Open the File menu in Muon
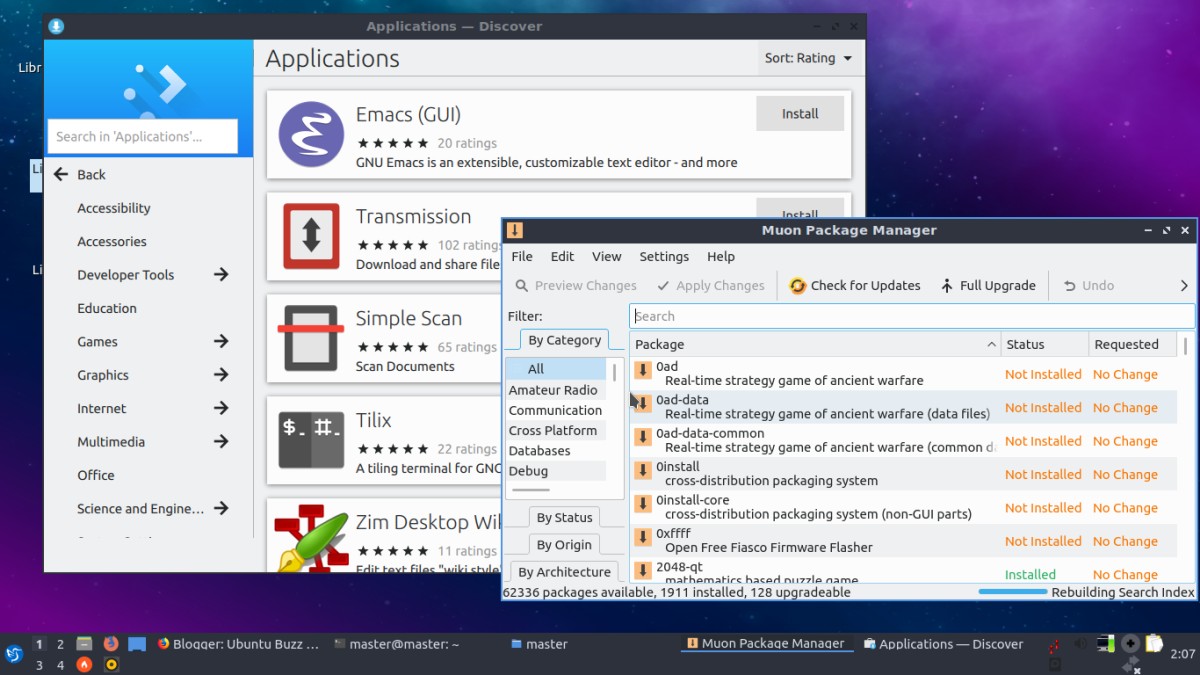The image size is (1200, 675). 522,256
